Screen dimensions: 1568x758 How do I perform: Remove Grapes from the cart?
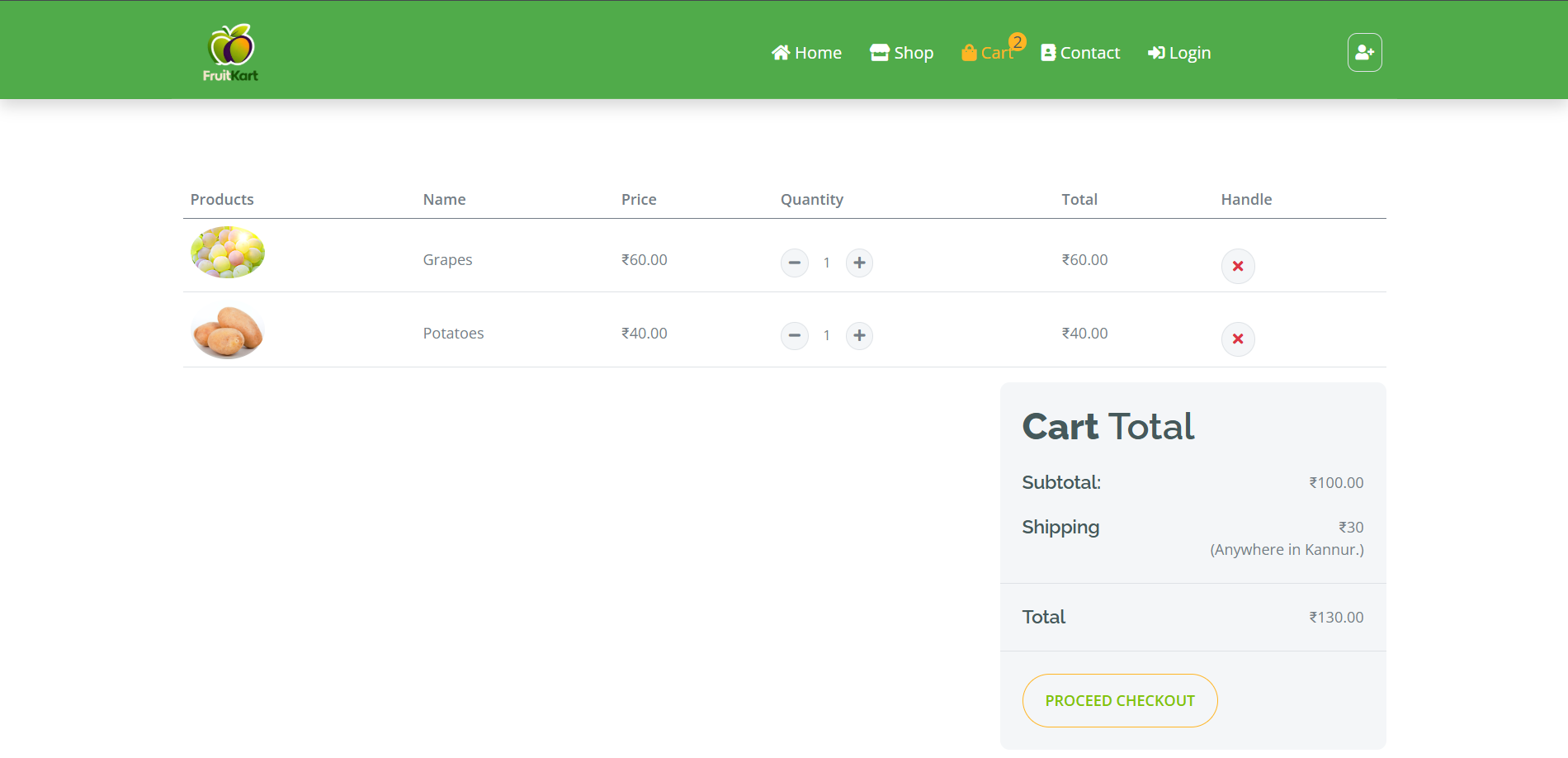coord(1237,266)
